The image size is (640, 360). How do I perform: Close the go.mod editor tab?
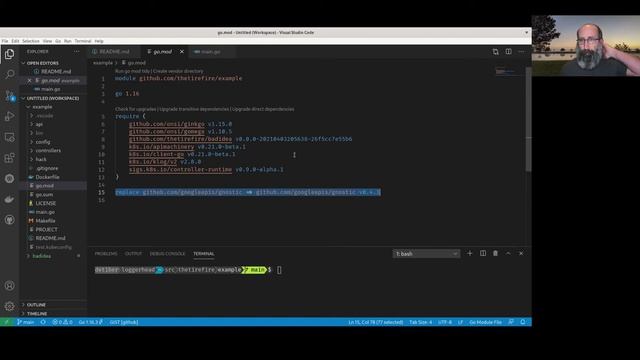[182, 52]
